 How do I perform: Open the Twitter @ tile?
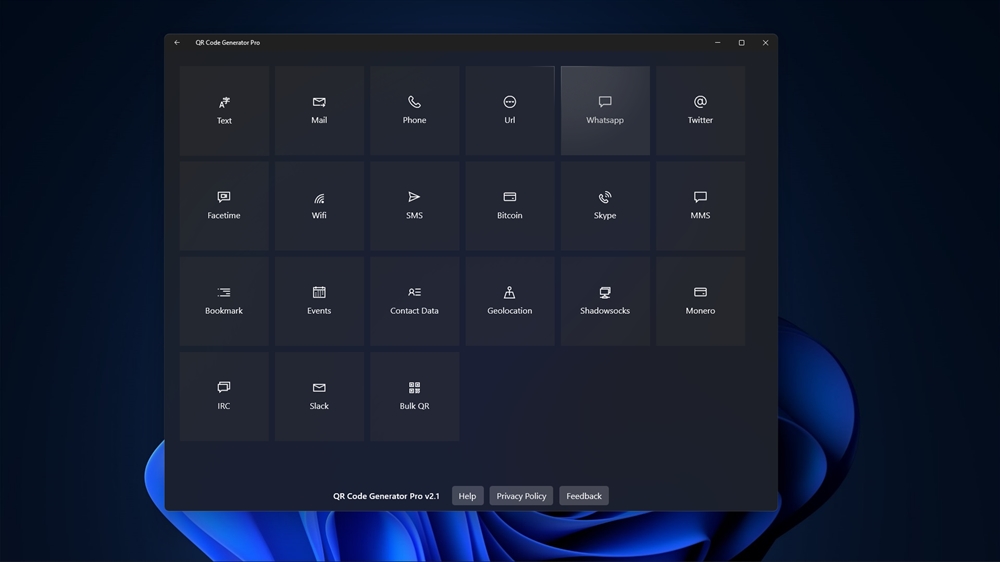700,110
